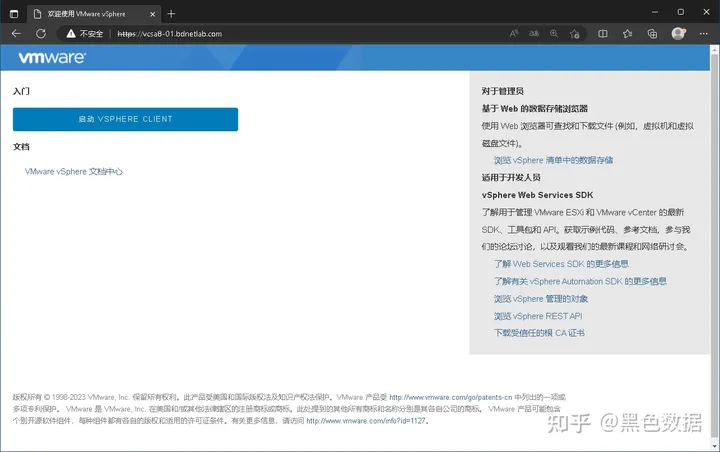The height and width of the screenshot is (452, 720).
Task: Open the Collections icon
Action: (x=652, y=34)
